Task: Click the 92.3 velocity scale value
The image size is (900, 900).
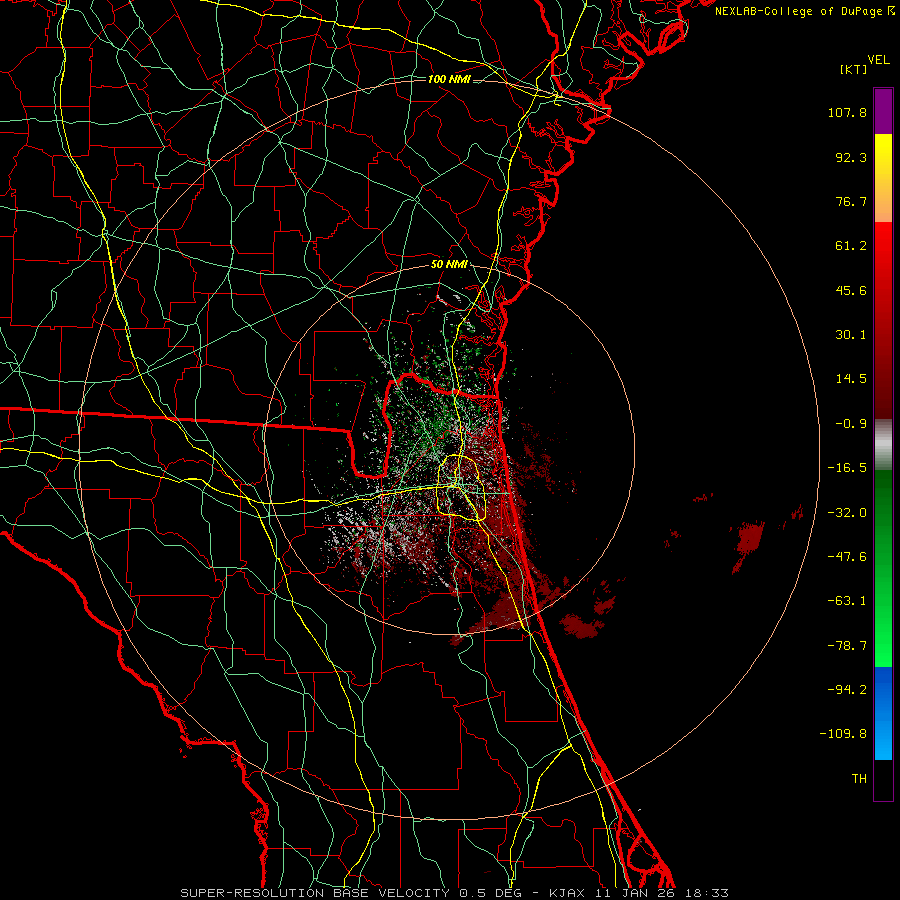Action: coord(851,157)
